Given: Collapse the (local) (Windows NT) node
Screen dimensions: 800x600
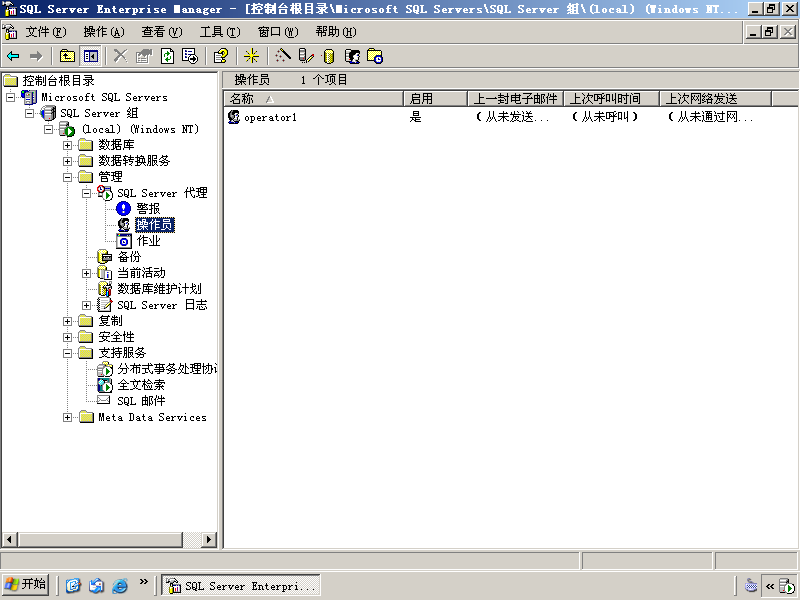Looking at the screenshot, I should (48, 129).
